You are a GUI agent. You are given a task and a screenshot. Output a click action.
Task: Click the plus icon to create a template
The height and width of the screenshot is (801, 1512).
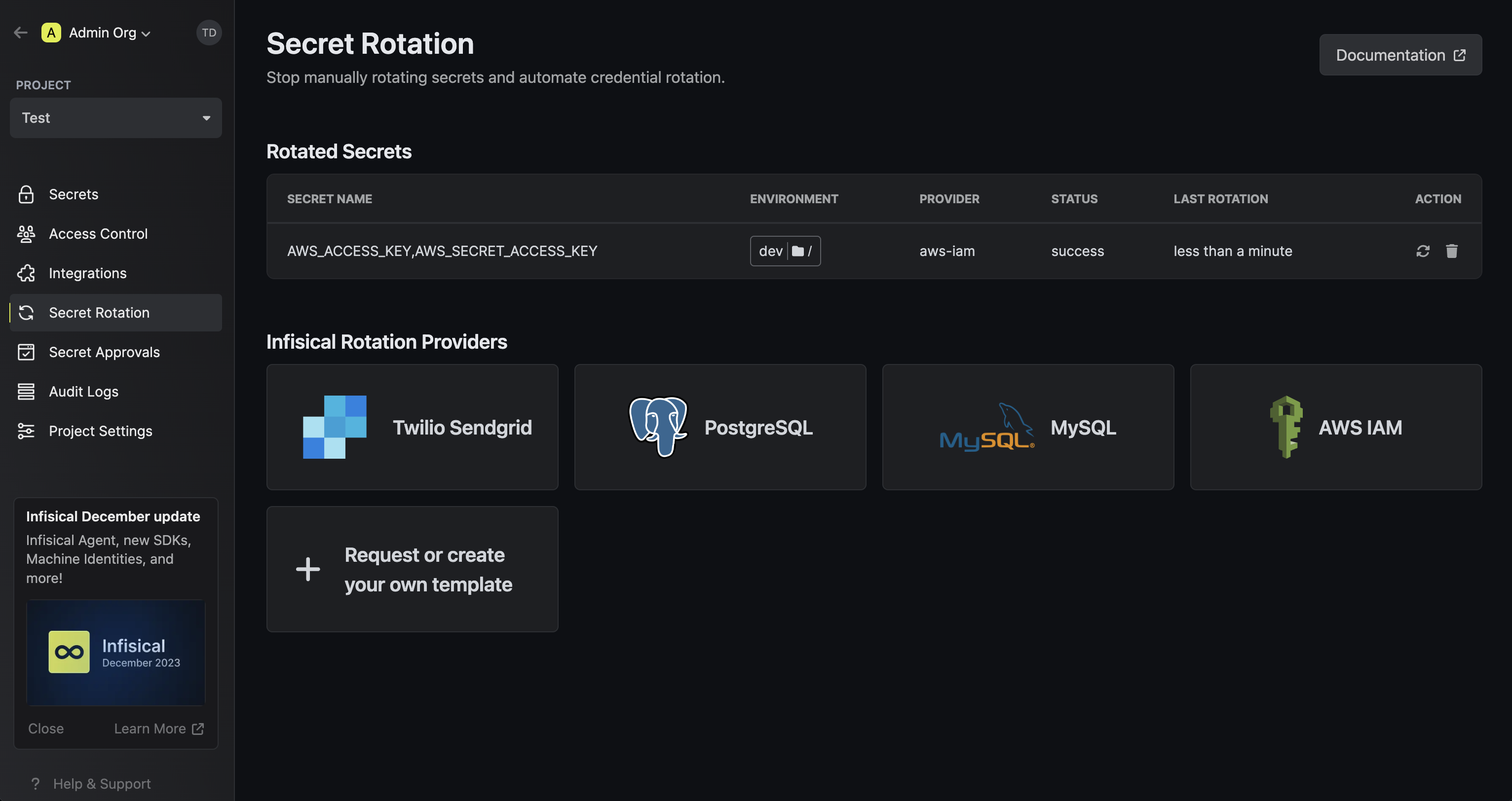[307, 569]
